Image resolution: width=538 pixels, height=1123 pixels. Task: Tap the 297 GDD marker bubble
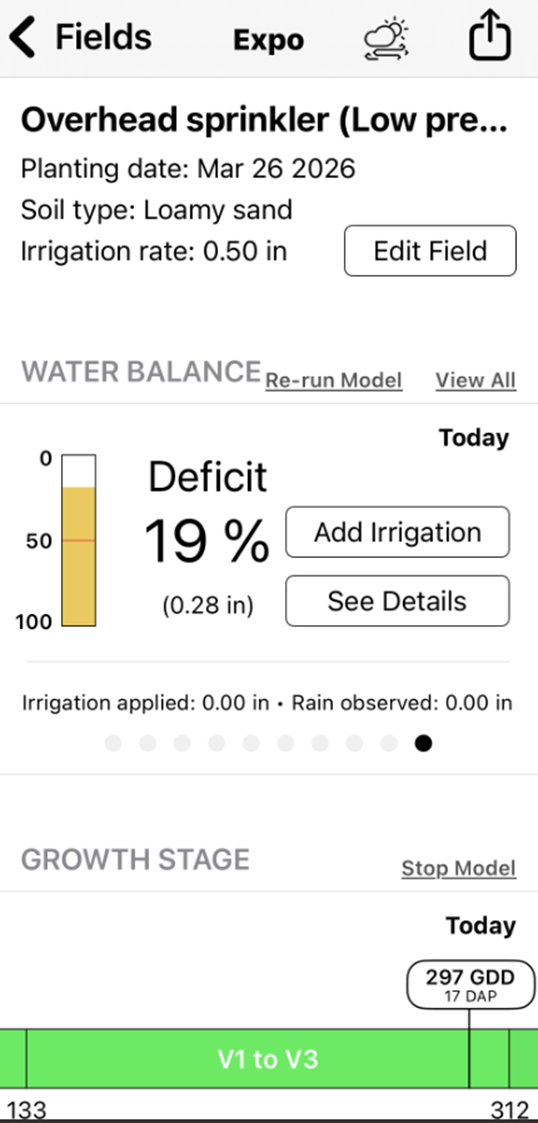470,984
